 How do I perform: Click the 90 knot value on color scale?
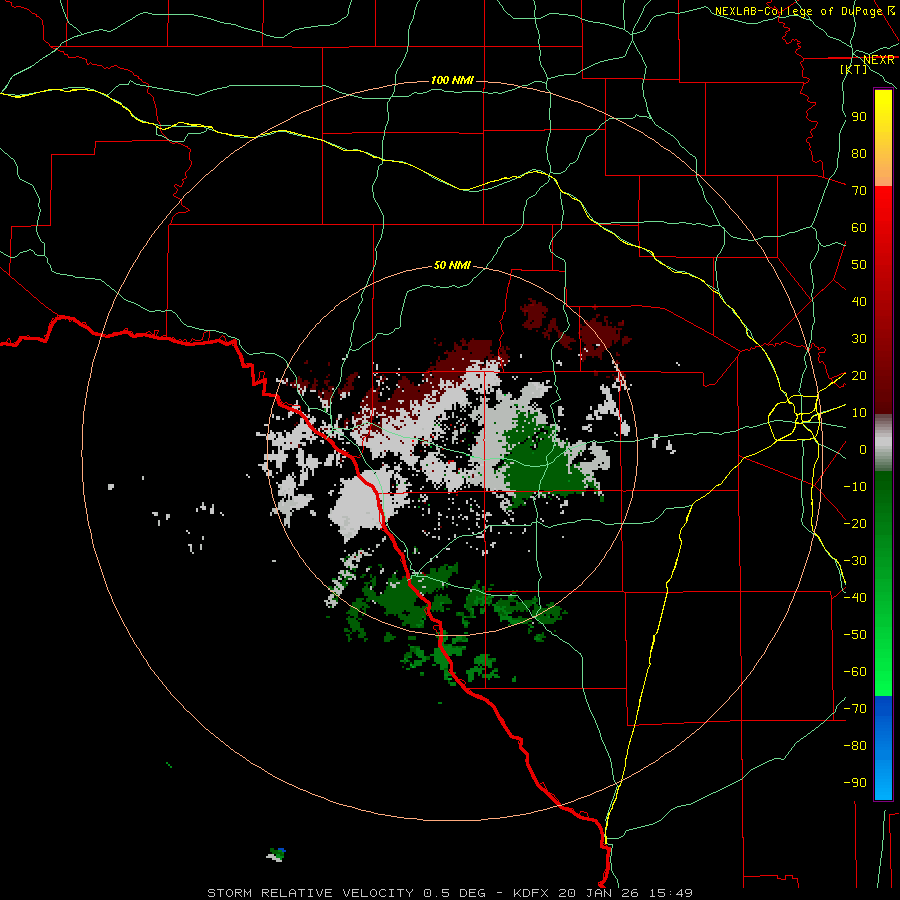[x=859, y=117]
